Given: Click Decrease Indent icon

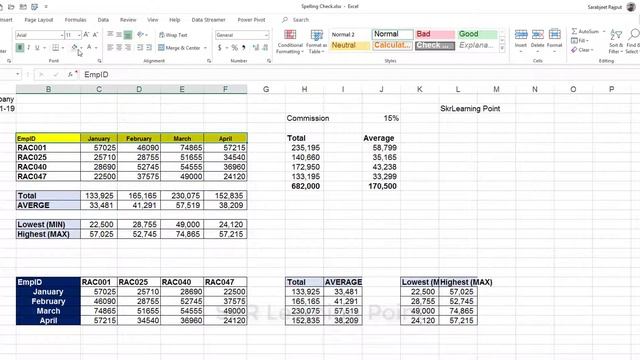Looking at the screenshot, I should coord(140,48).
